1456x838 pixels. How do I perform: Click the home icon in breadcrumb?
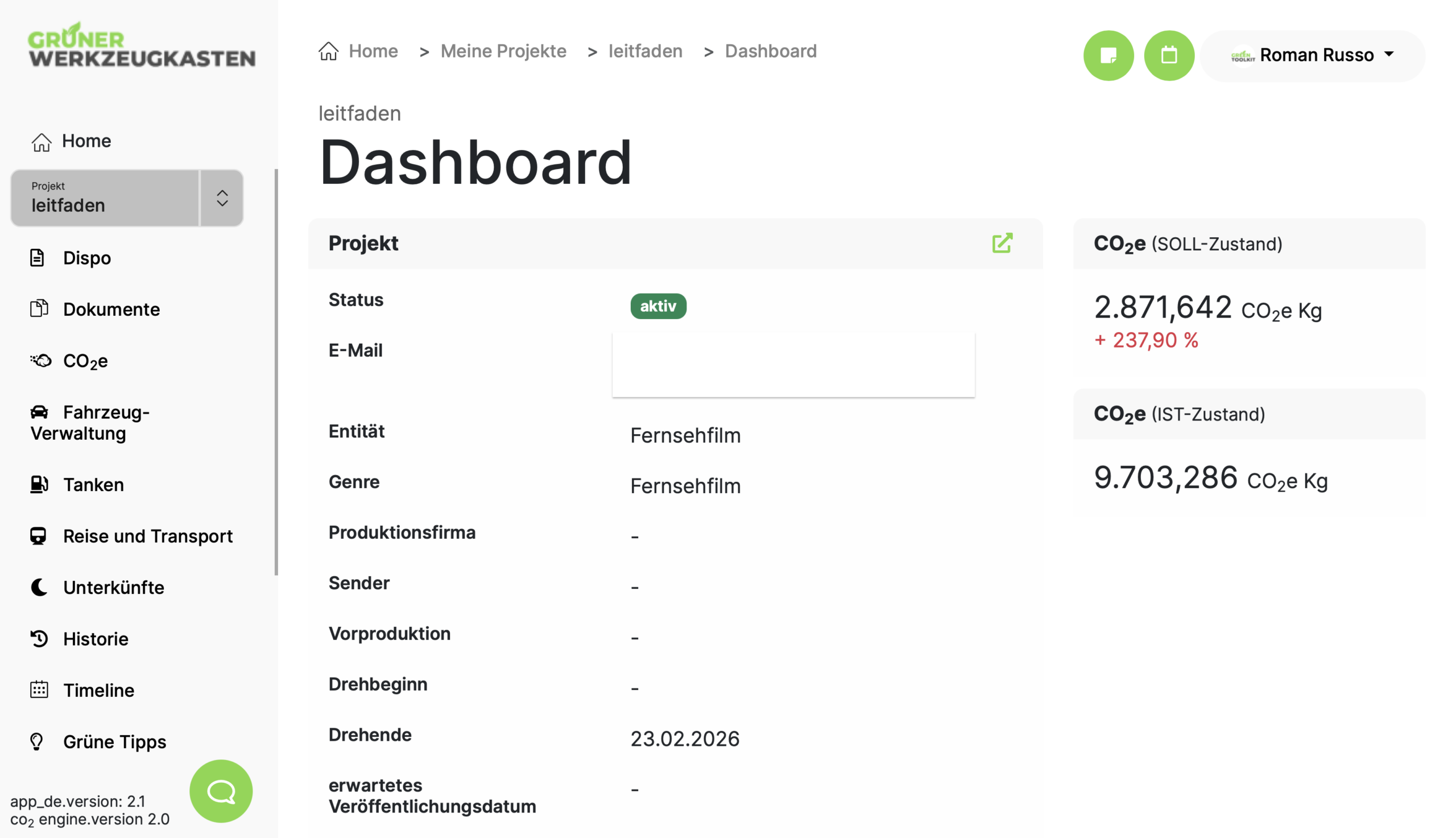coord(329,51)
